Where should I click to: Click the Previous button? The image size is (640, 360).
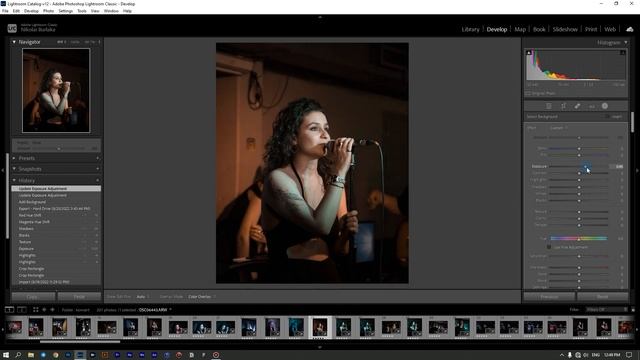[549, 297]
